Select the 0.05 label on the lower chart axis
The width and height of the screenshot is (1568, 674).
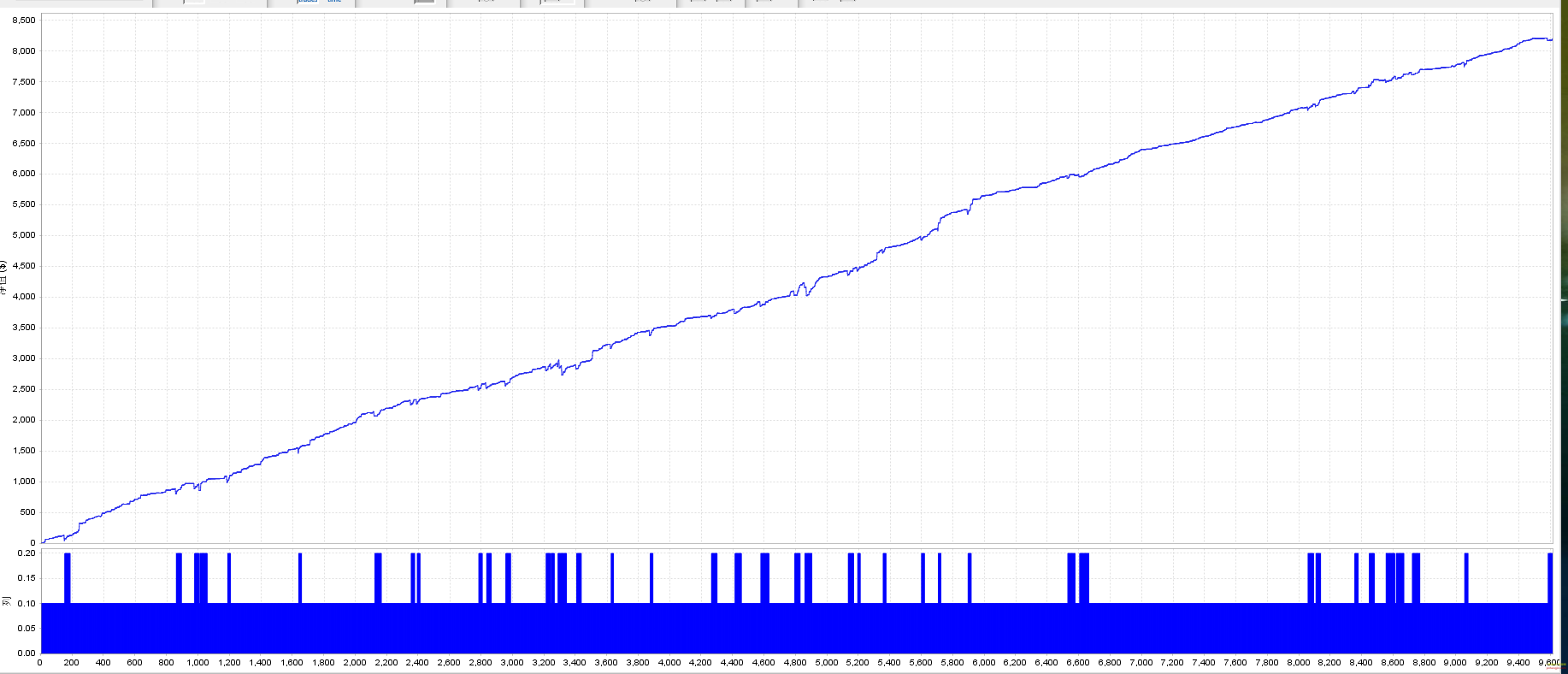(x=27, y=628)
